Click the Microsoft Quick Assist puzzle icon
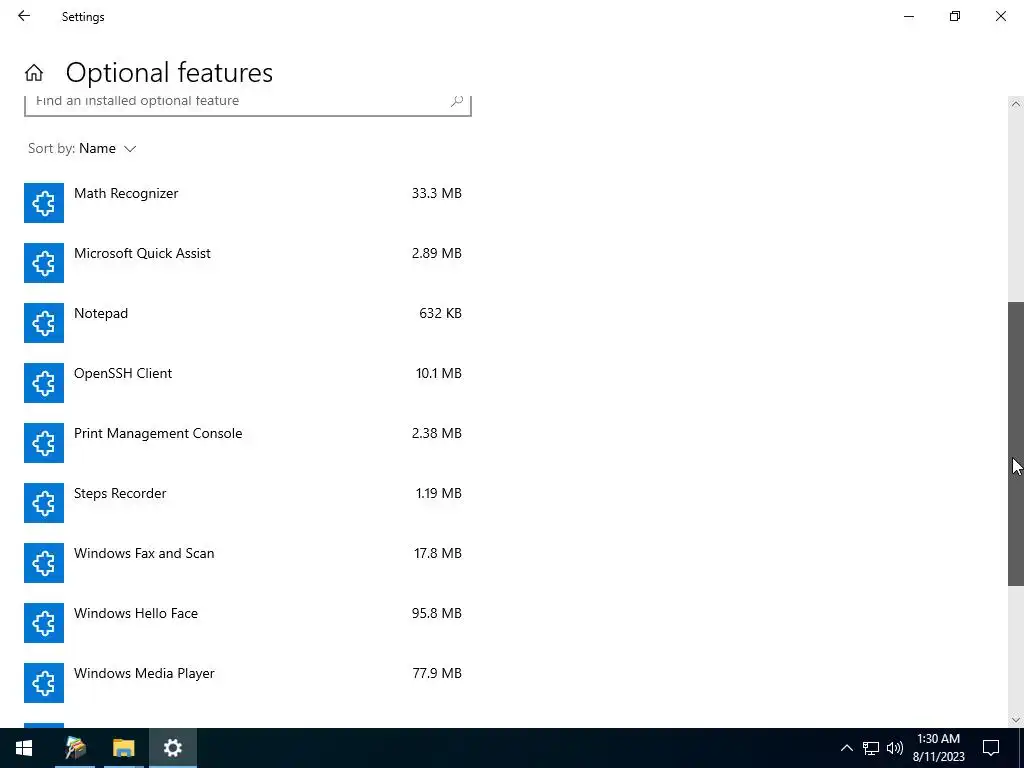The image size is (1024, 768). click(44, 263)
